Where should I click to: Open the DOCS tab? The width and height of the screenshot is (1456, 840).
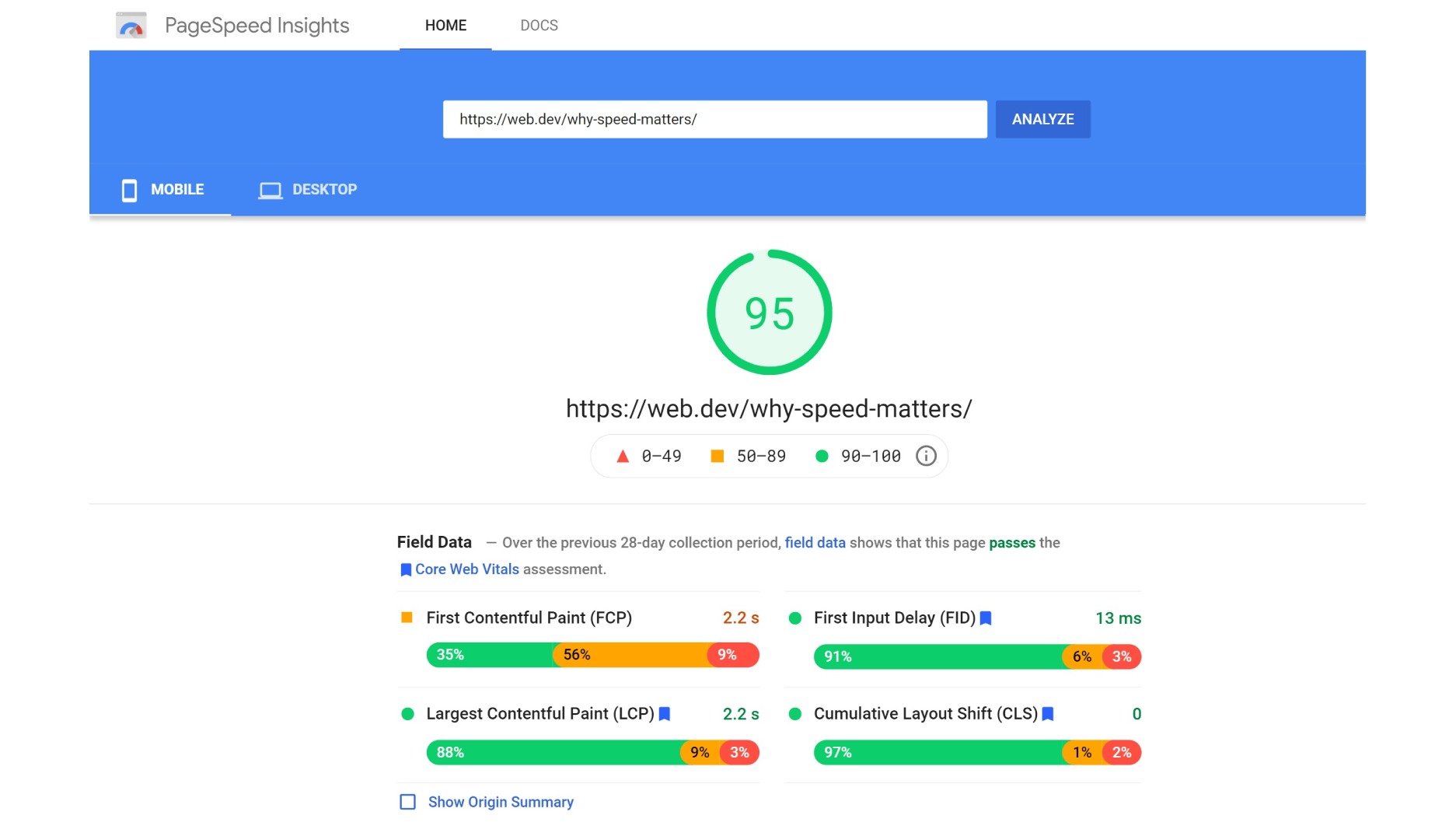tap(539, 26)
